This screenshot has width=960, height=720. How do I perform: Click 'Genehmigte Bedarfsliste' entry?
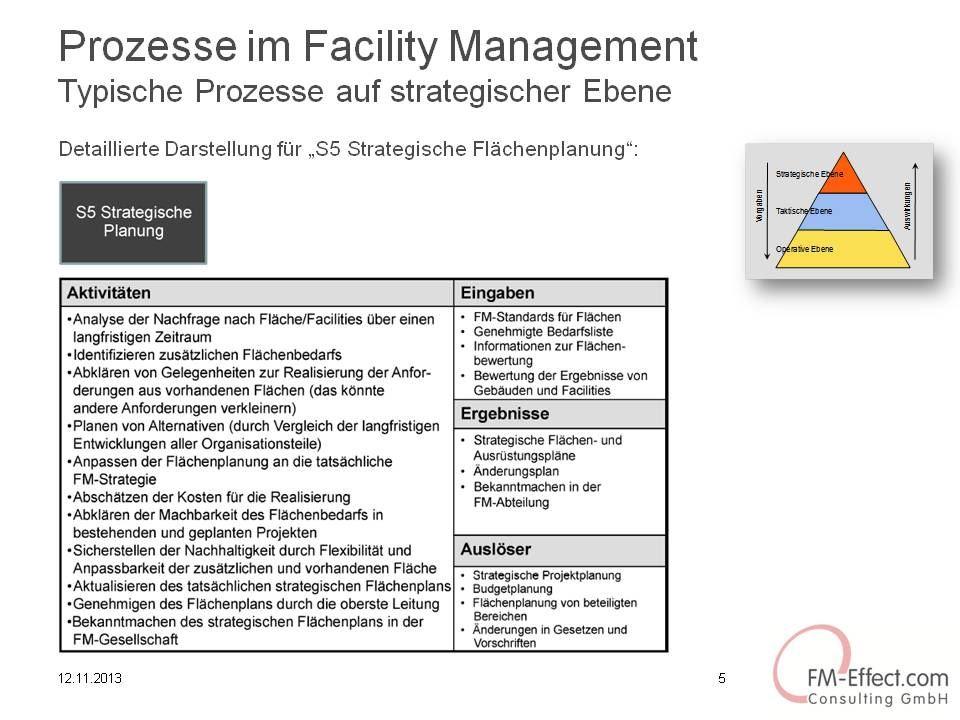[537, 331]
